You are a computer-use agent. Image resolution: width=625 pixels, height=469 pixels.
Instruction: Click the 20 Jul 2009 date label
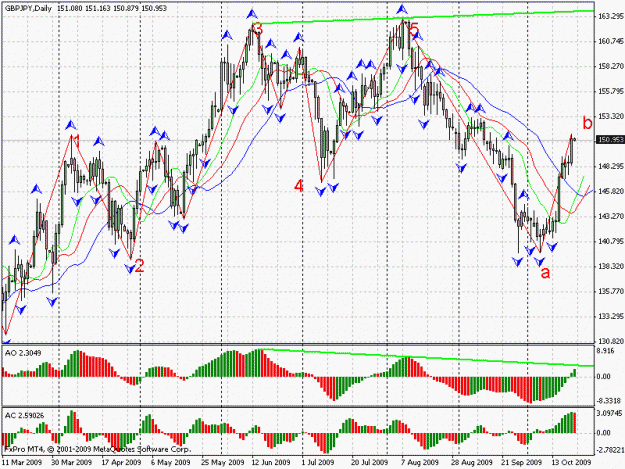369,462
